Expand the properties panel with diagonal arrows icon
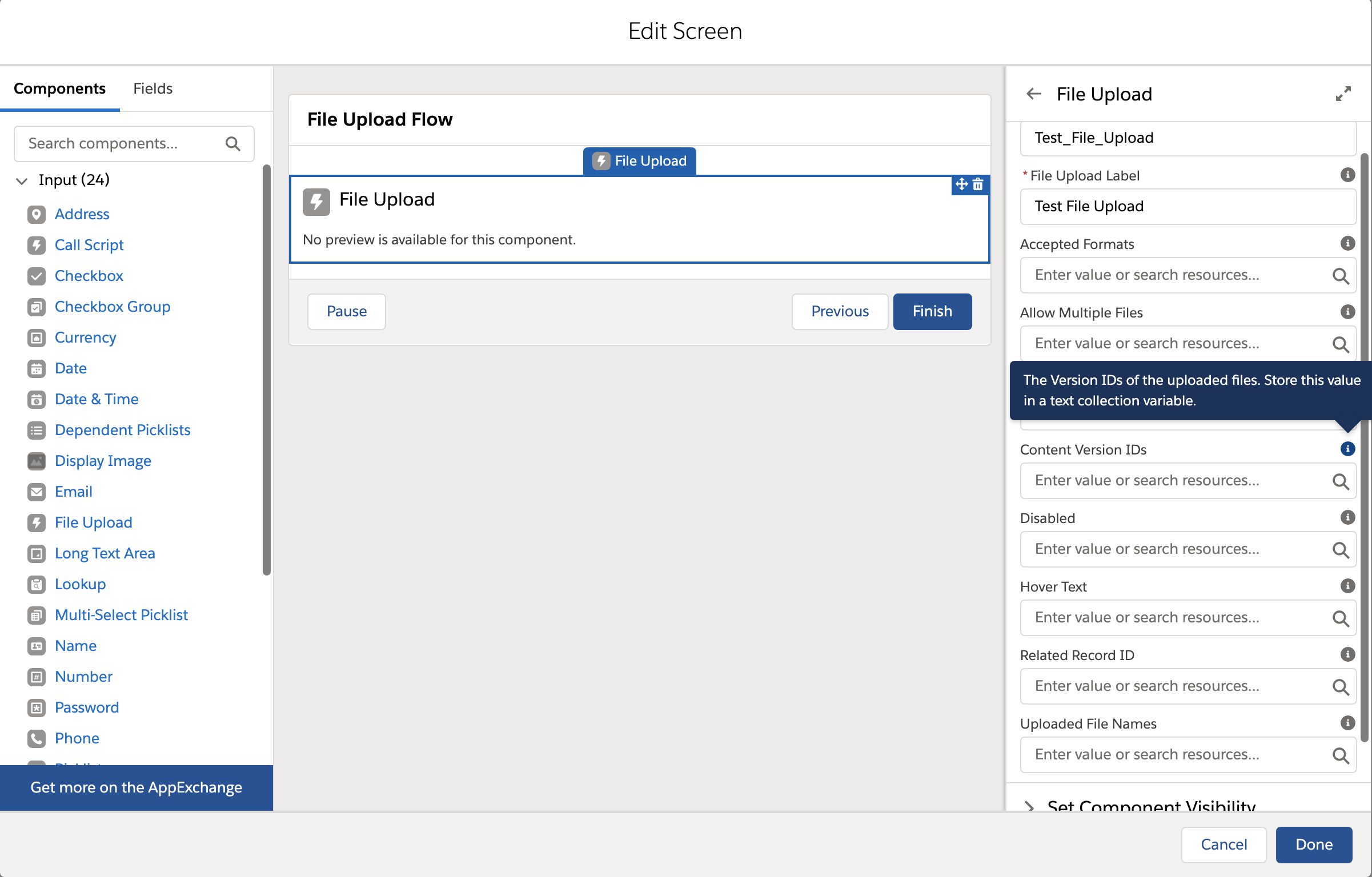The image size is (1372, 877). 1343,94
